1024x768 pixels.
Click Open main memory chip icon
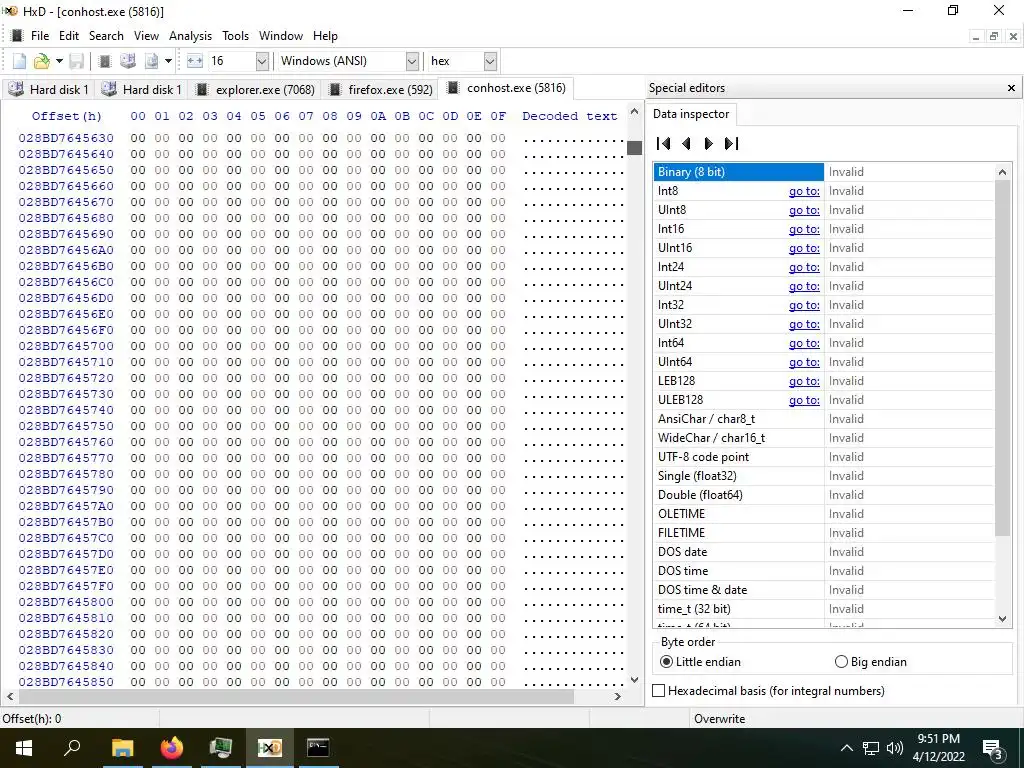tap(104, 61)
